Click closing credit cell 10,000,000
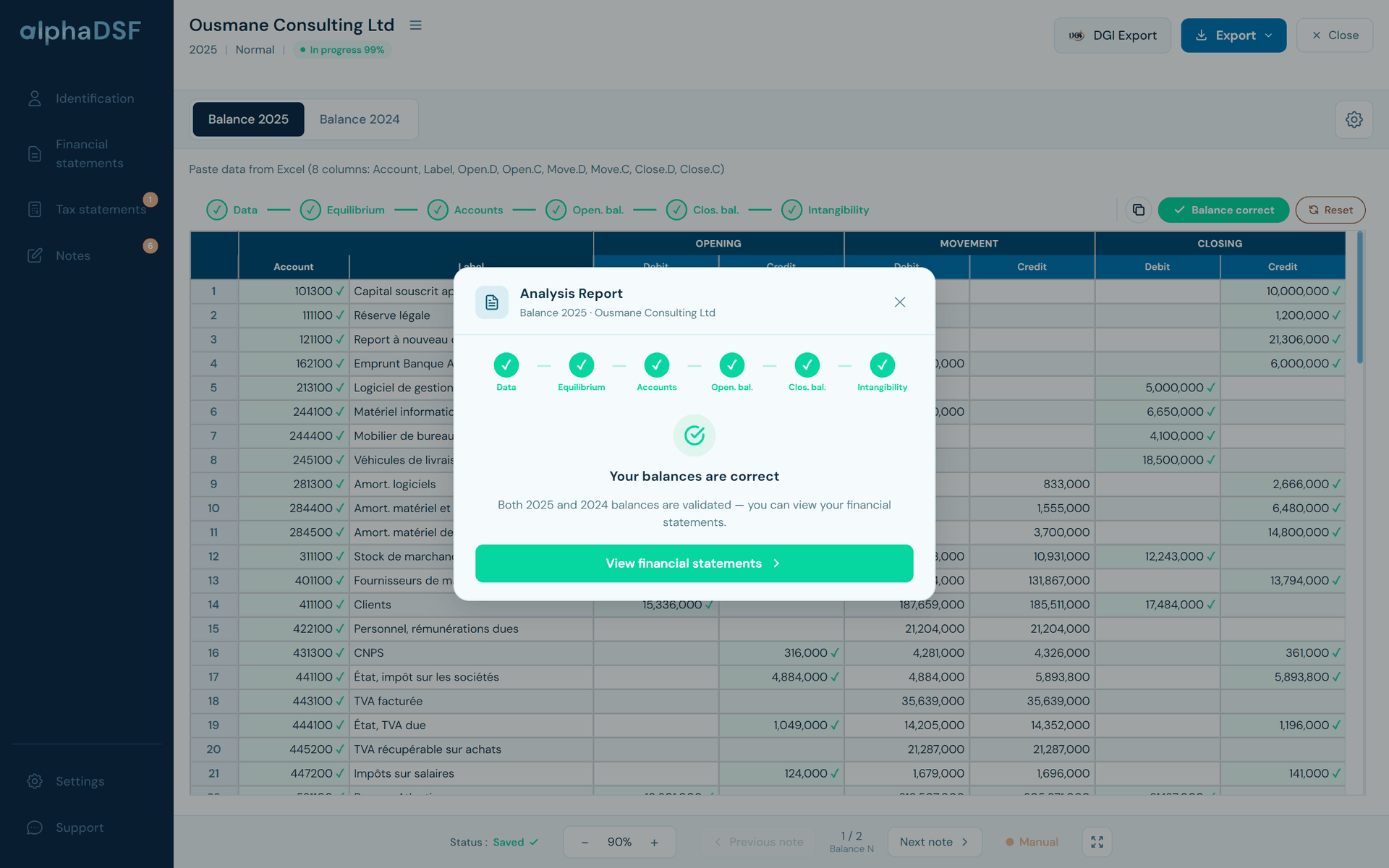 pyautogui.click(x=1282, y=292)
